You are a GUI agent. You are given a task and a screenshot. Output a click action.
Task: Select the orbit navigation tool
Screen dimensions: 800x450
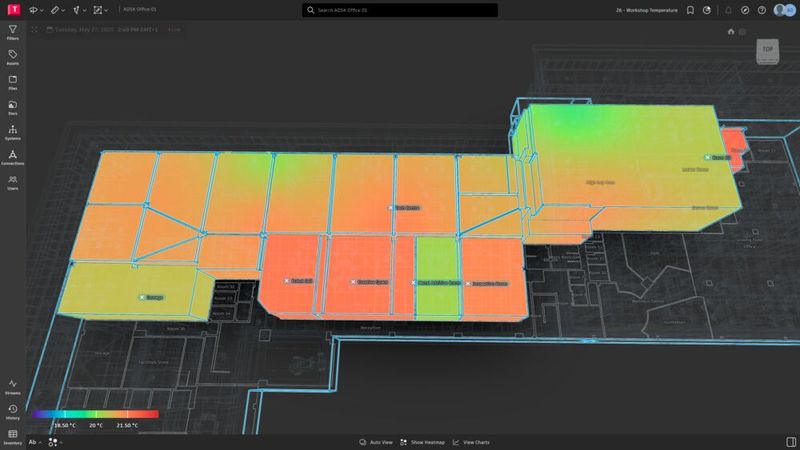(33, 10)
